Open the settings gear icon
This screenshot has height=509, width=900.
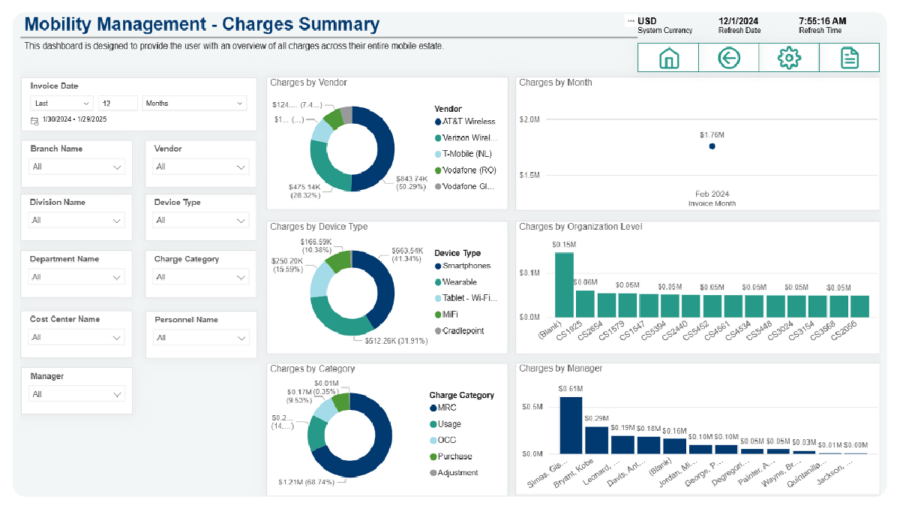point(789,58)
